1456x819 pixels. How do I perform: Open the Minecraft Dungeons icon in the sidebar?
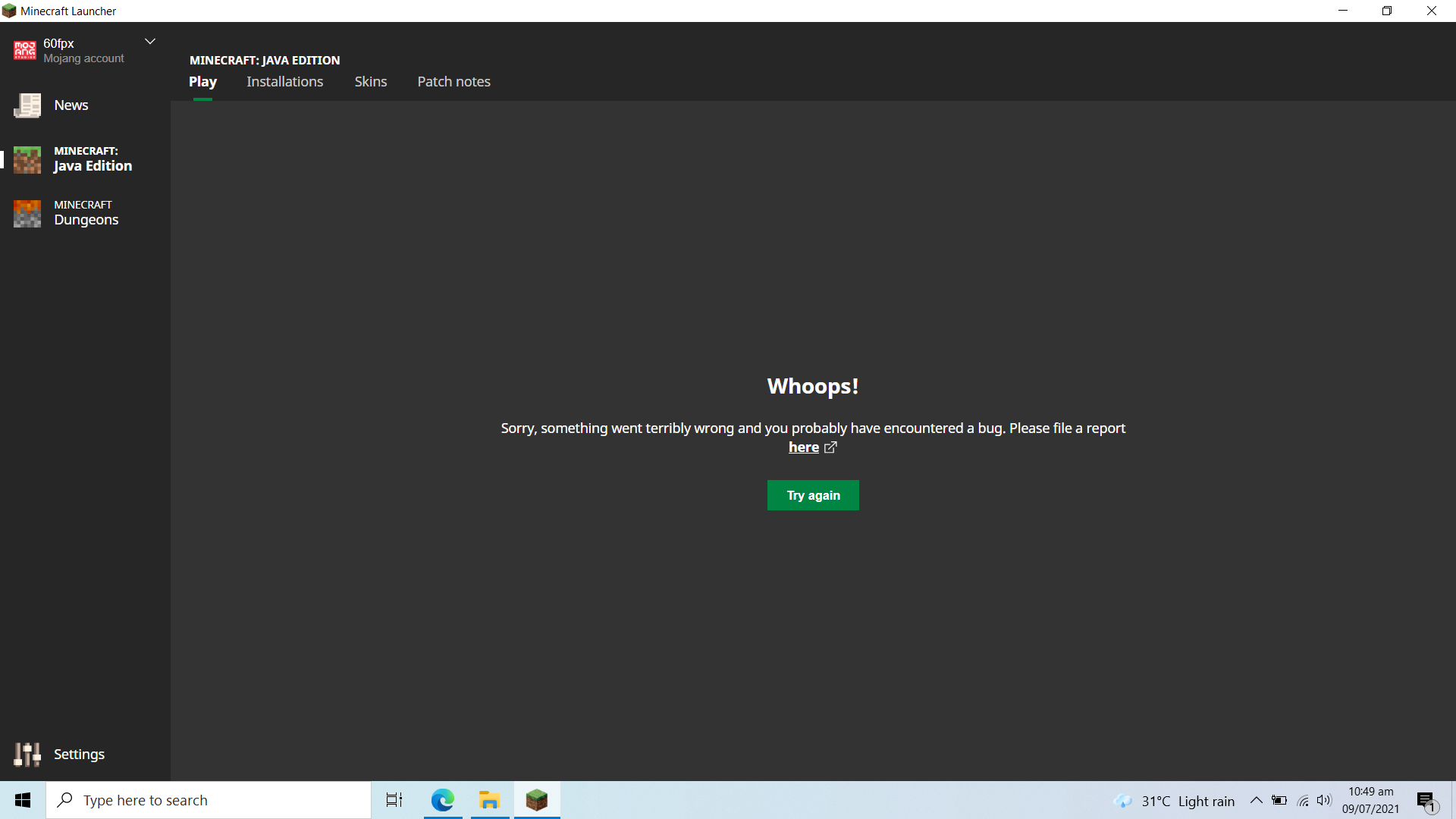coord(27,213)
